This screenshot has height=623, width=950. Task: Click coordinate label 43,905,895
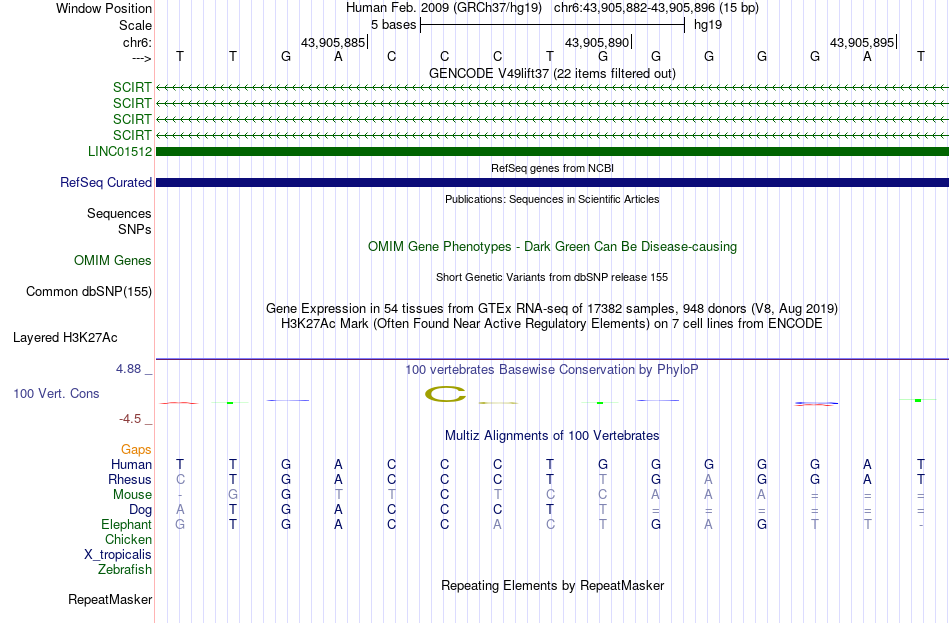coord(862,42)
